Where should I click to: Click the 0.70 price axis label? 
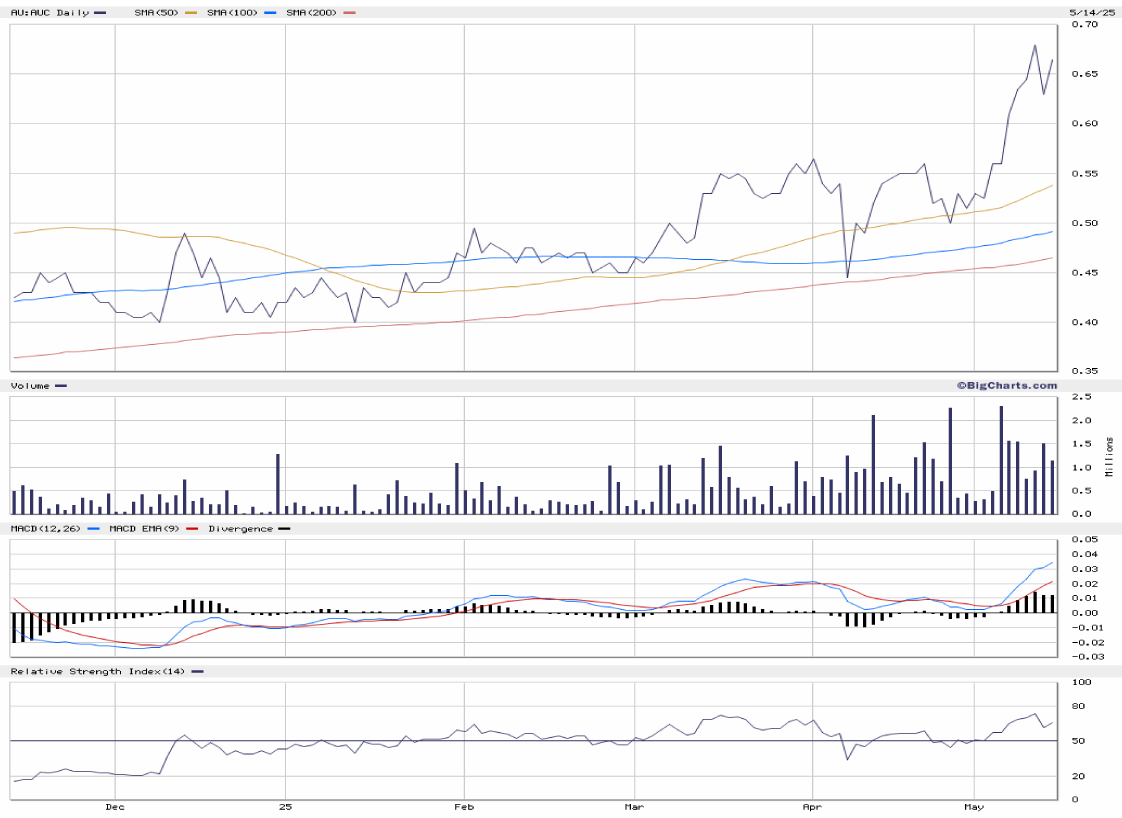(x=1084, y=25)
